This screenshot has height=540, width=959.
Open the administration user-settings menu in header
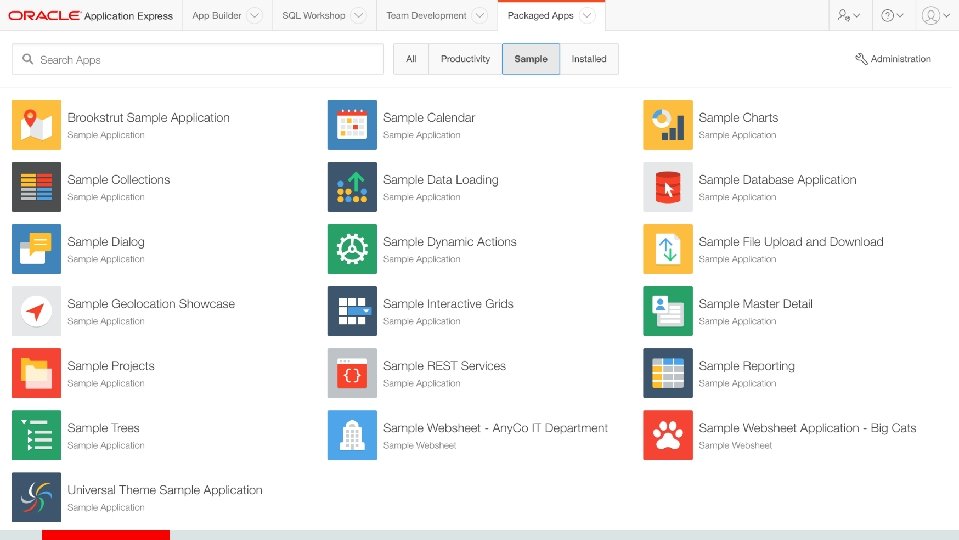[x=848, y=15]
